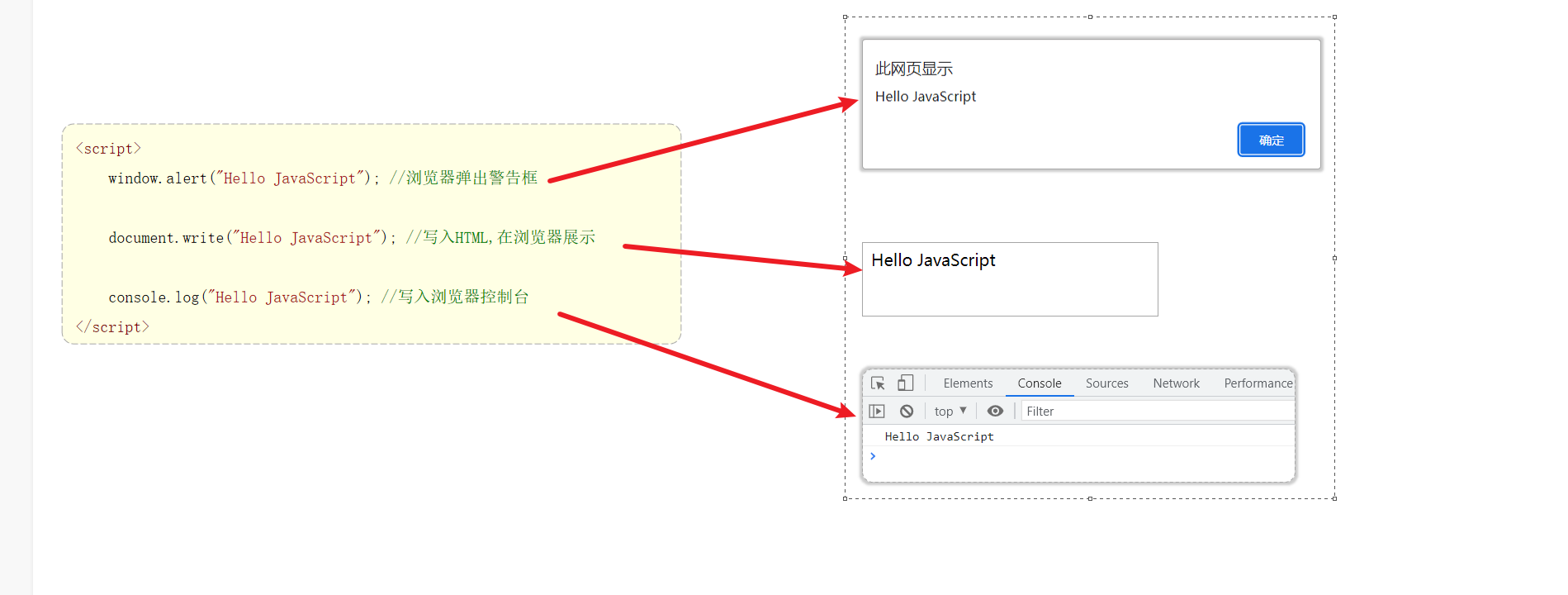1568x595 pixels.
Task: Expand the top context dropdown
Action: (950, 411)
